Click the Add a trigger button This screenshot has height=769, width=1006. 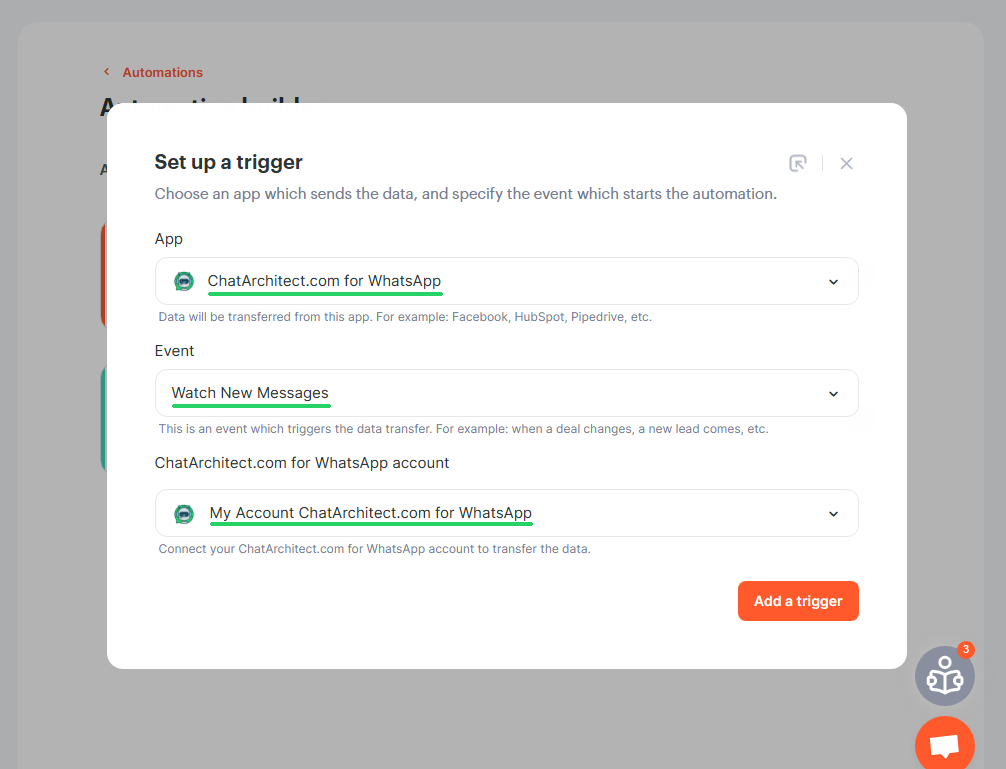click(798, 601)
